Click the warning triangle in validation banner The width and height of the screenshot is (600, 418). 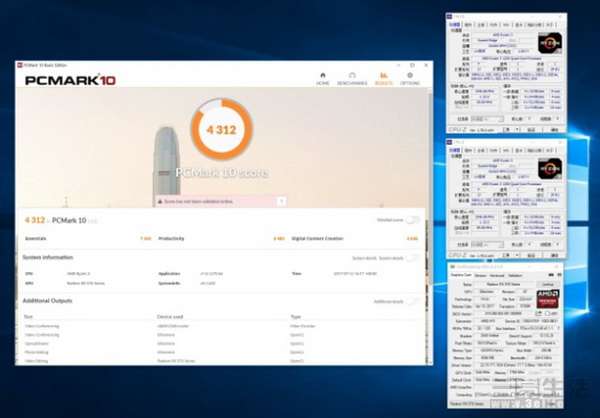[160, 201]
